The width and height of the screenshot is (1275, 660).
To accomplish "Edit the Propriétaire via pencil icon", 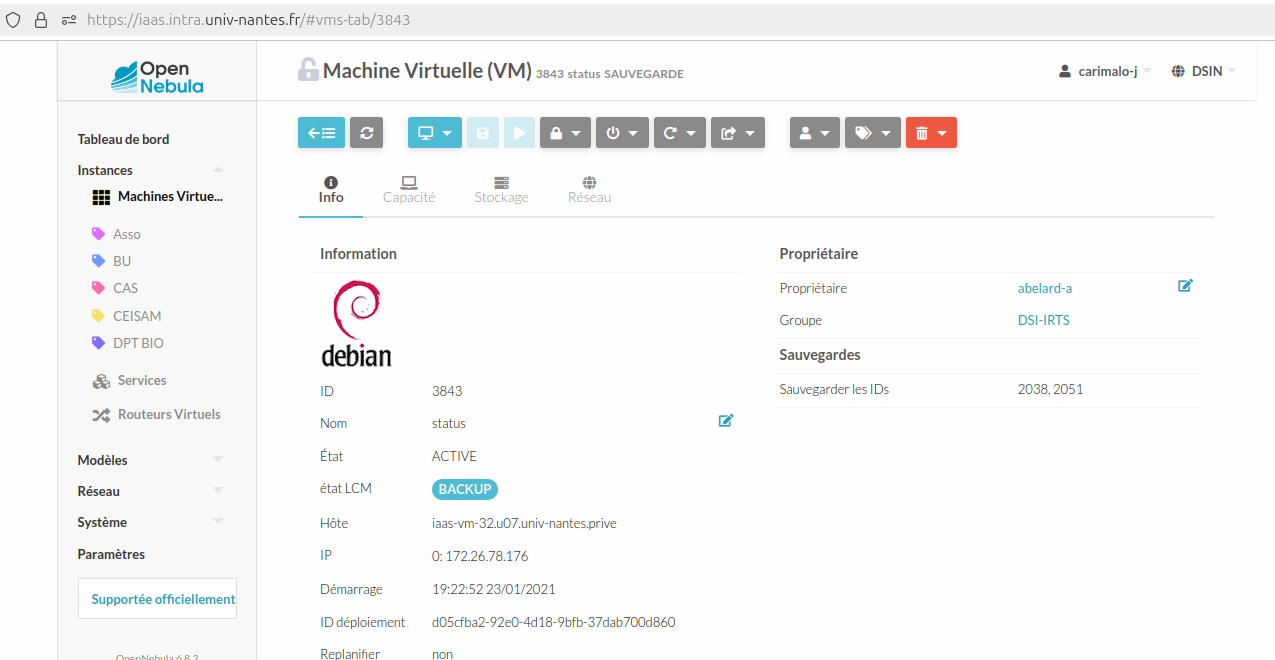I will click(x=1185, y=285).
